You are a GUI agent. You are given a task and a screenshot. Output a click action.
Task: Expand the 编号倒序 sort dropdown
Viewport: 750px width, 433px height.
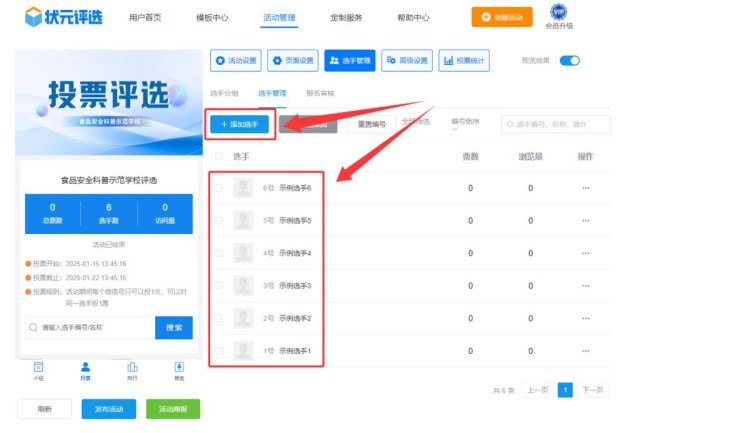(x=466, y=122)
